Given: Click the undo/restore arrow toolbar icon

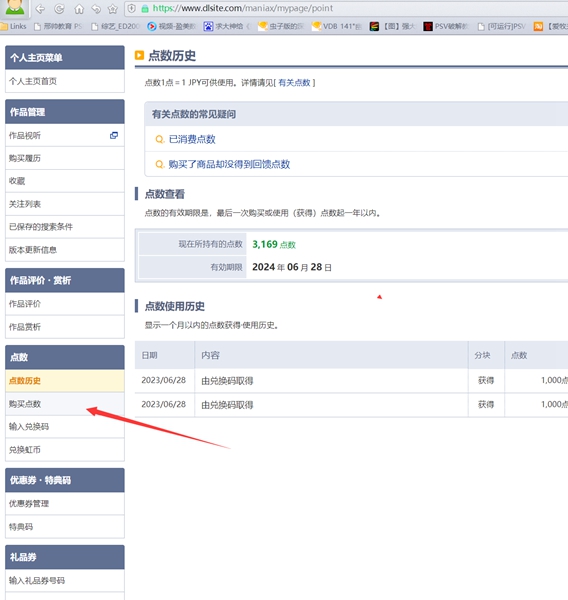Looking at the screenshot, I should [x=96, y=9].
